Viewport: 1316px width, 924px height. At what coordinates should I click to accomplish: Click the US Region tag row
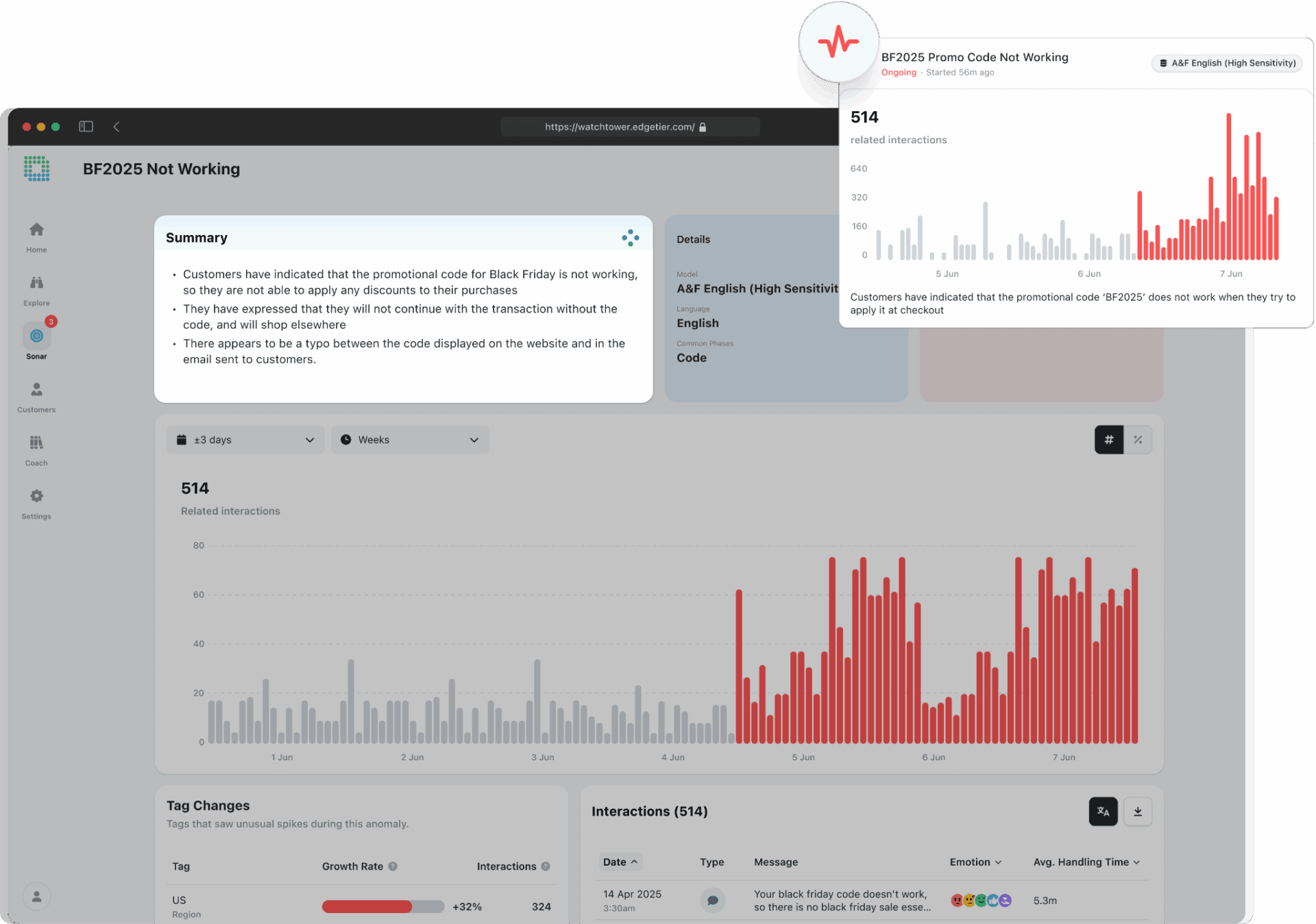(x=362, y=906)
